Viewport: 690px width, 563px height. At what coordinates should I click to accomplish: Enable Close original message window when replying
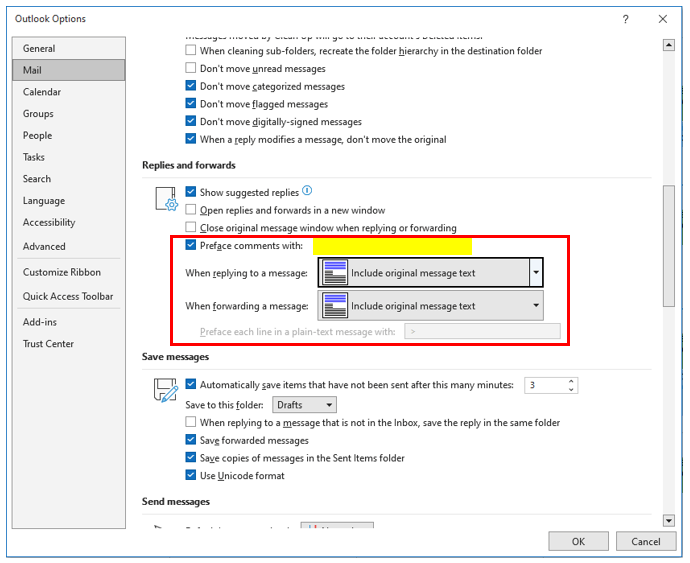coord(191,227)
